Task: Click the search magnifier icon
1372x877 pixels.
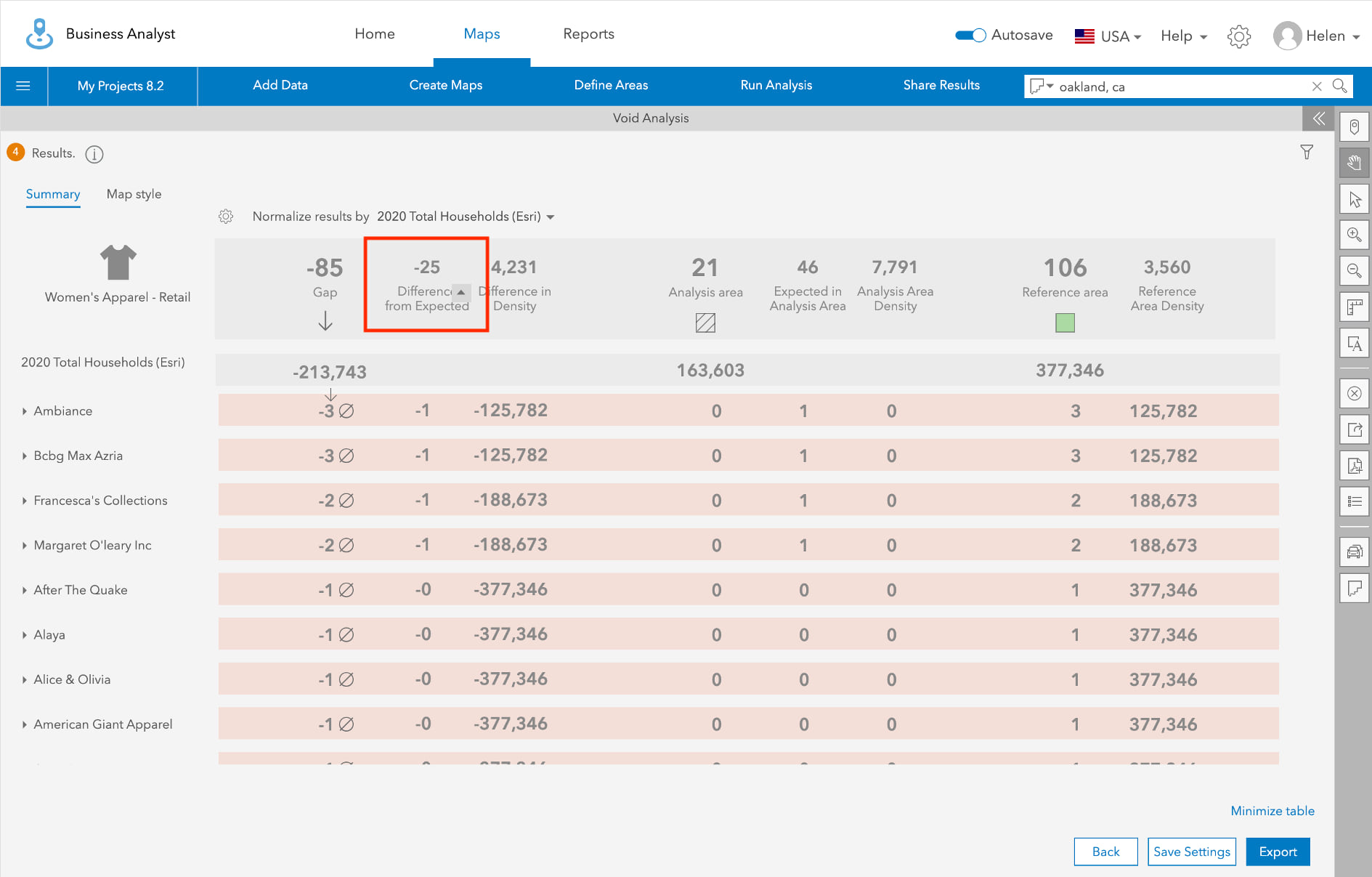Action: pos(1340,86)
